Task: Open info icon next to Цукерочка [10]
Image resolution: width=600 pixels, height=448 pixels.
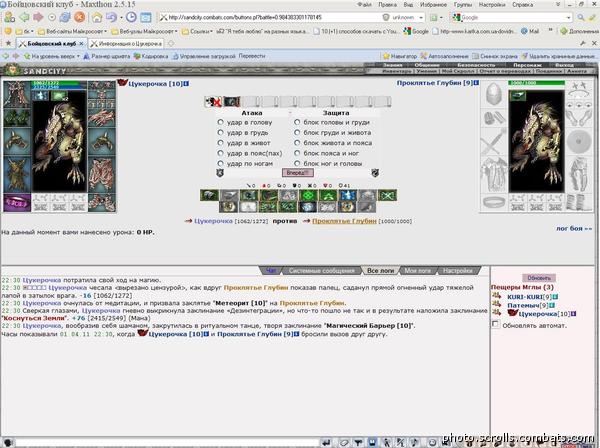Action: click(x=186, y=83)
